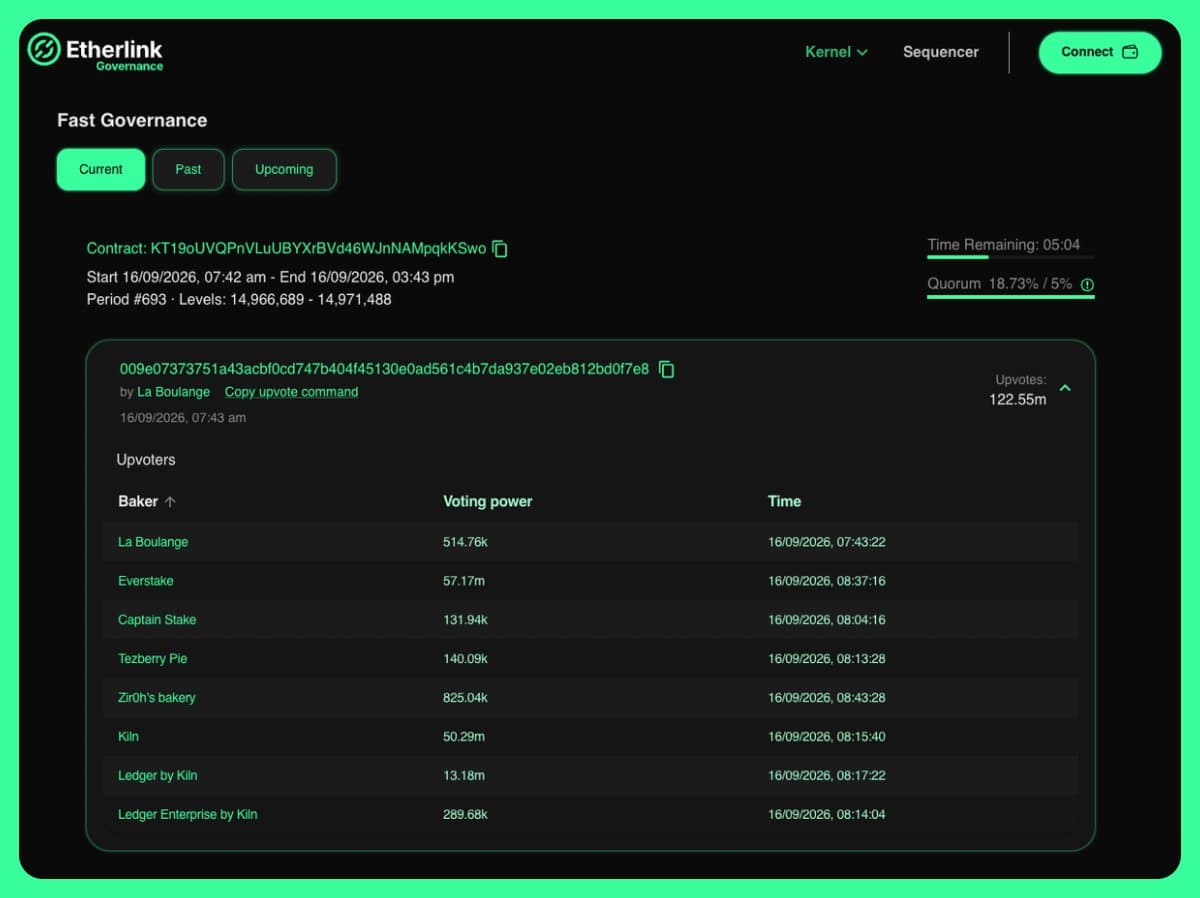This screenshot has width=1200, height=898.
Task: Click the 13.18m voting power value
Action: (464, 776)
